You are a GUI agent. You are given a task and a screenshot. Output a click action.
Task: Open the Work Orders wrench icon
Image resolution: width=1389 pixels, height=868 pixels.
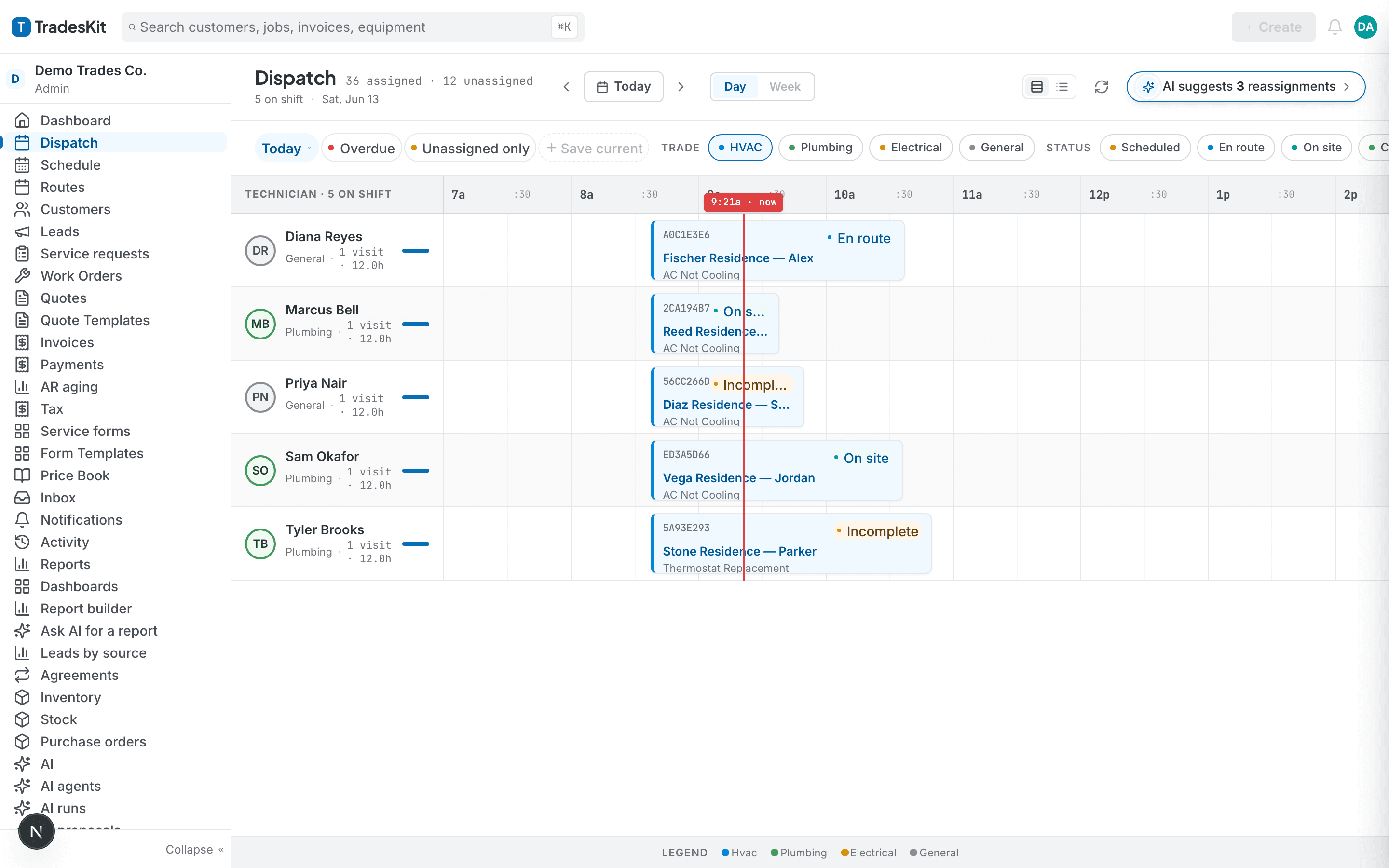click(22, 276)
